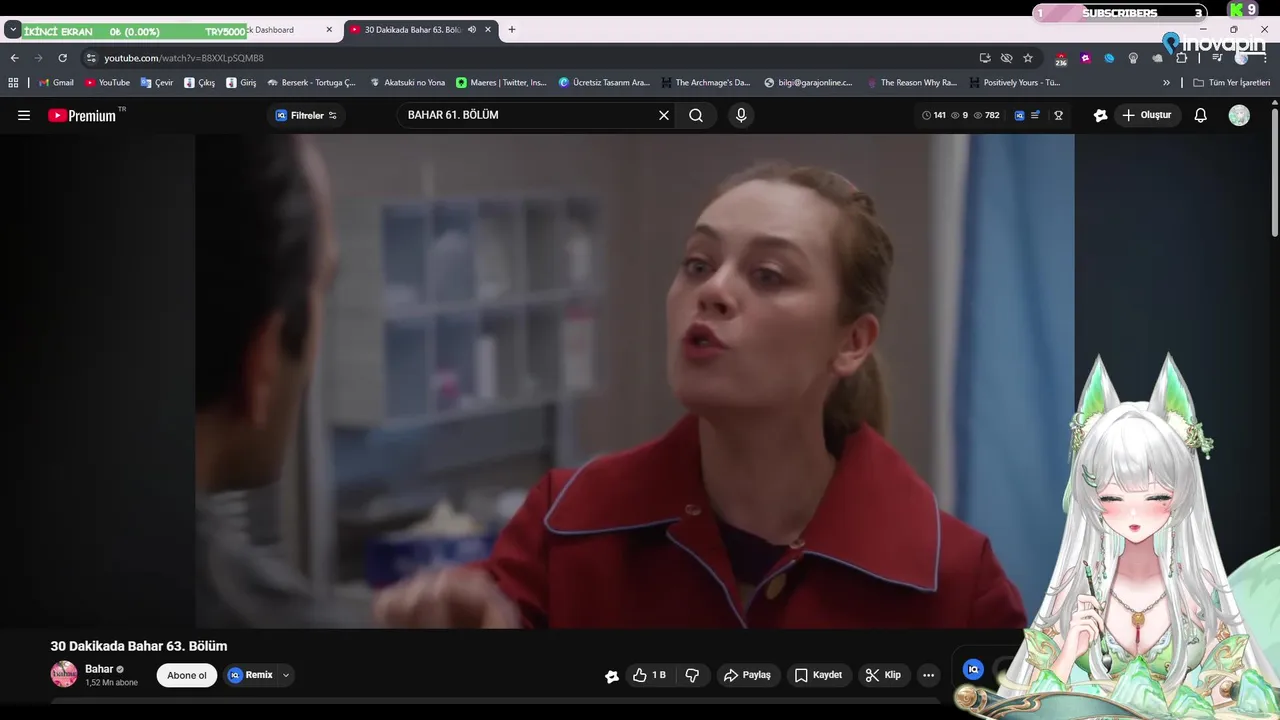Dislike the video with thumbs down
Viewport: 1280px width, 720px height.
pyautogui.click(x=692, y=675)
